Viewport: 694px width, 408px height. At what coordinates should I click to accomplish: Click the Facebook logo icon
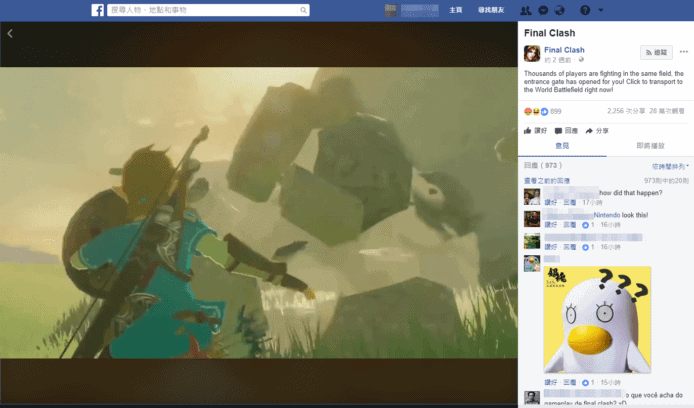98,10
